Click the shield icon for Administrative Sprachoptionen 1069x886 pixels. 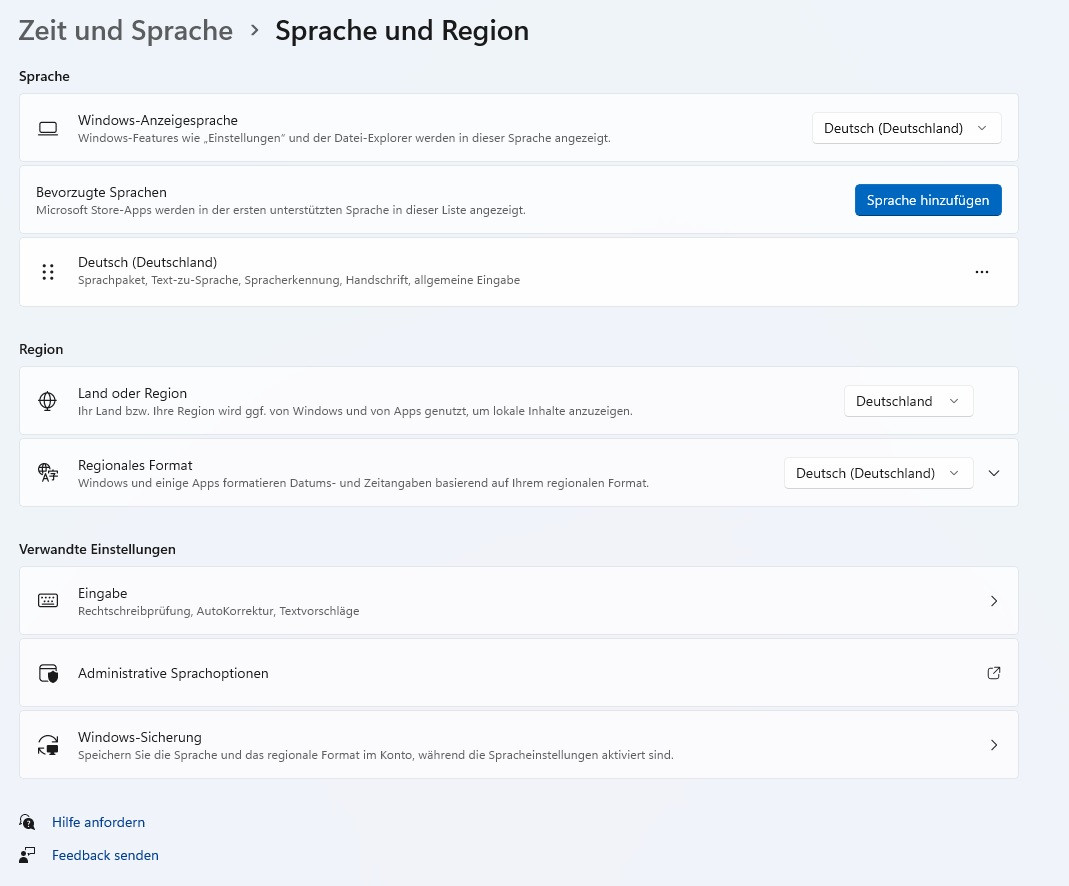coord(47,673)
